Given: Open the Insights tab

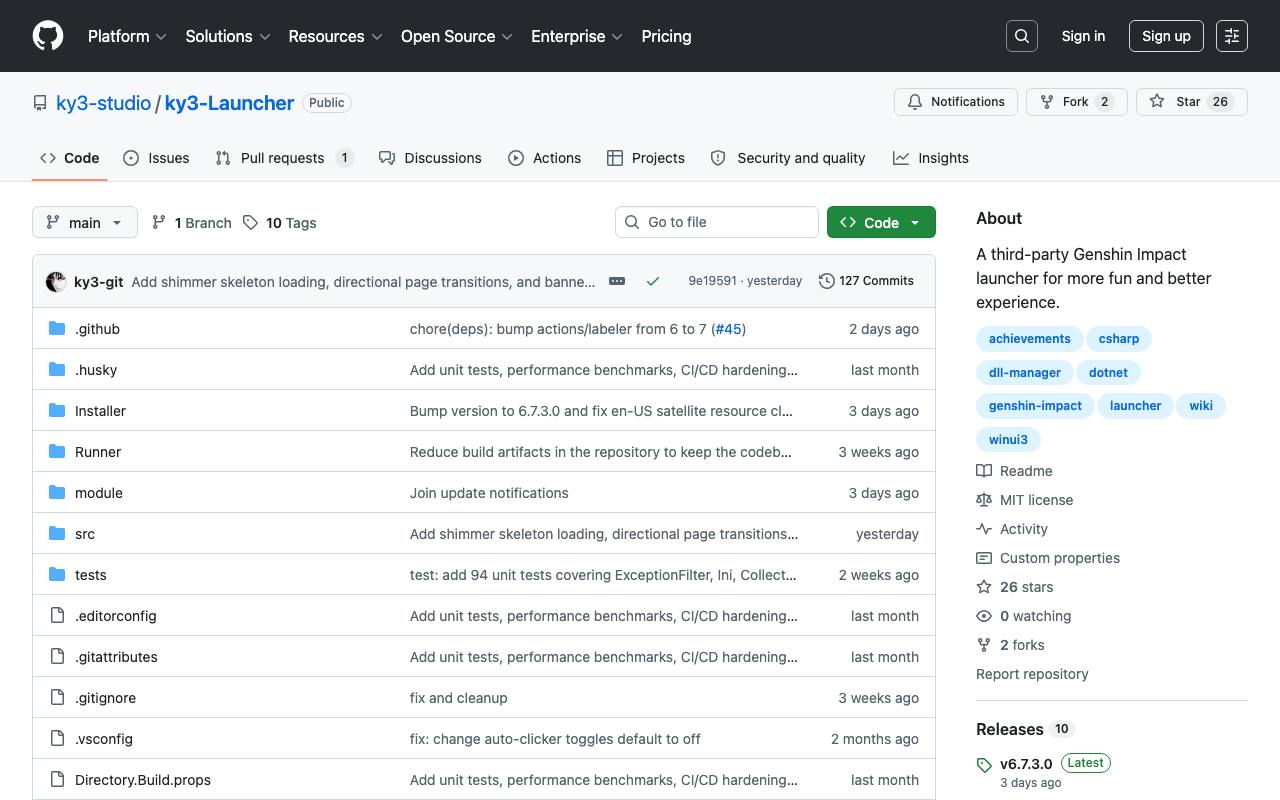Looking at the screenshot, I should click(x=931, y=158).
